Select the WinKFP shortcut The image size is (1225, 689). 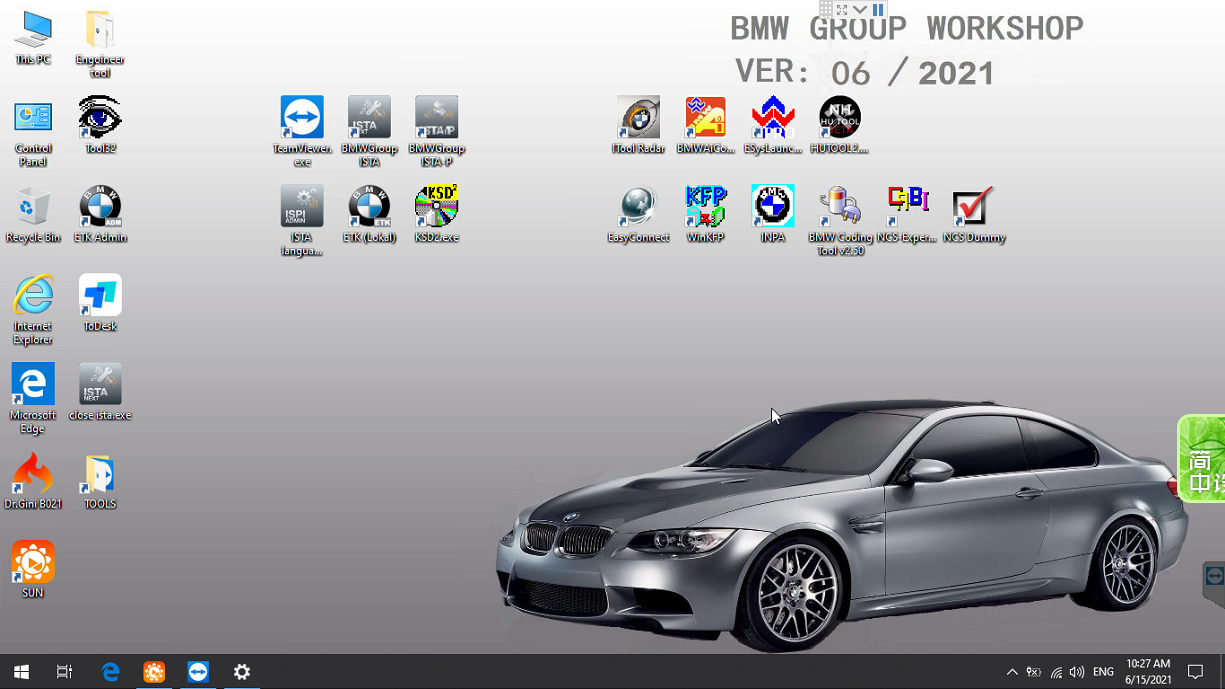point(705,215)
